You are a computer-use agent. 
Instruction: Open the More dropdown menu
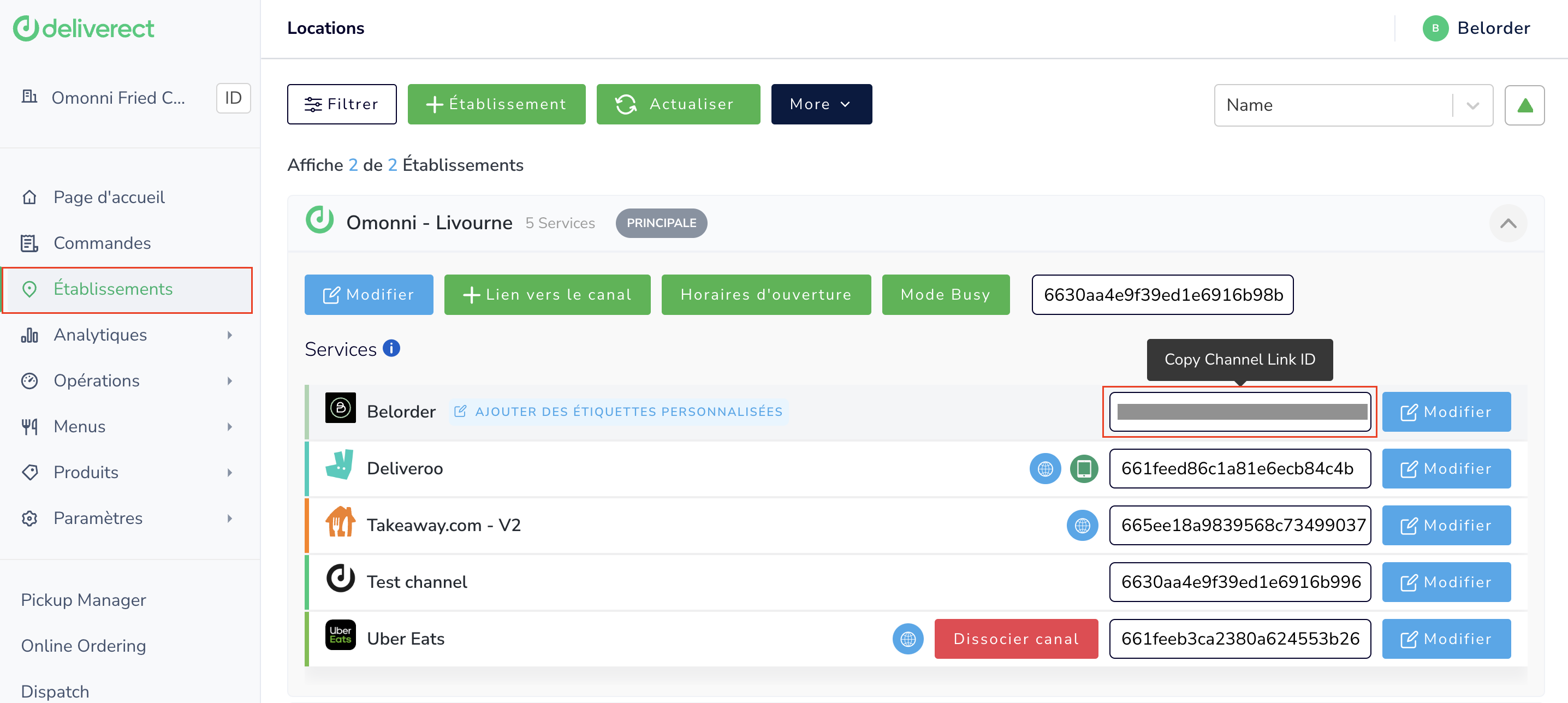(x=821, y=104)
